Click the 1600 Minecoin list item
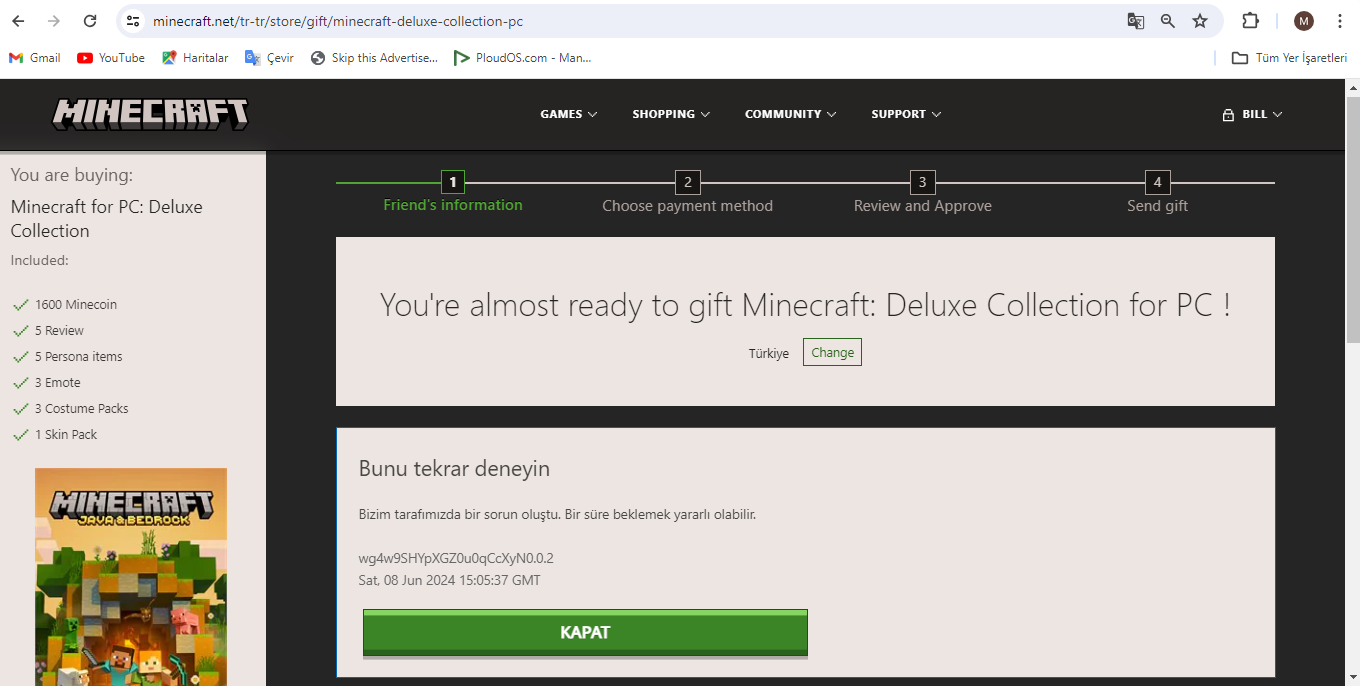The height and width of the screenshot is (686, 1360). tap(76, 304)
